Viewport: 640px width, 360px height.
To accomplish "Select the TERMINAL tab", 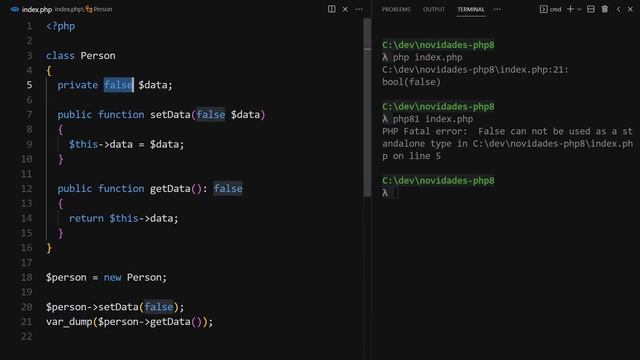I will point(471,9).
